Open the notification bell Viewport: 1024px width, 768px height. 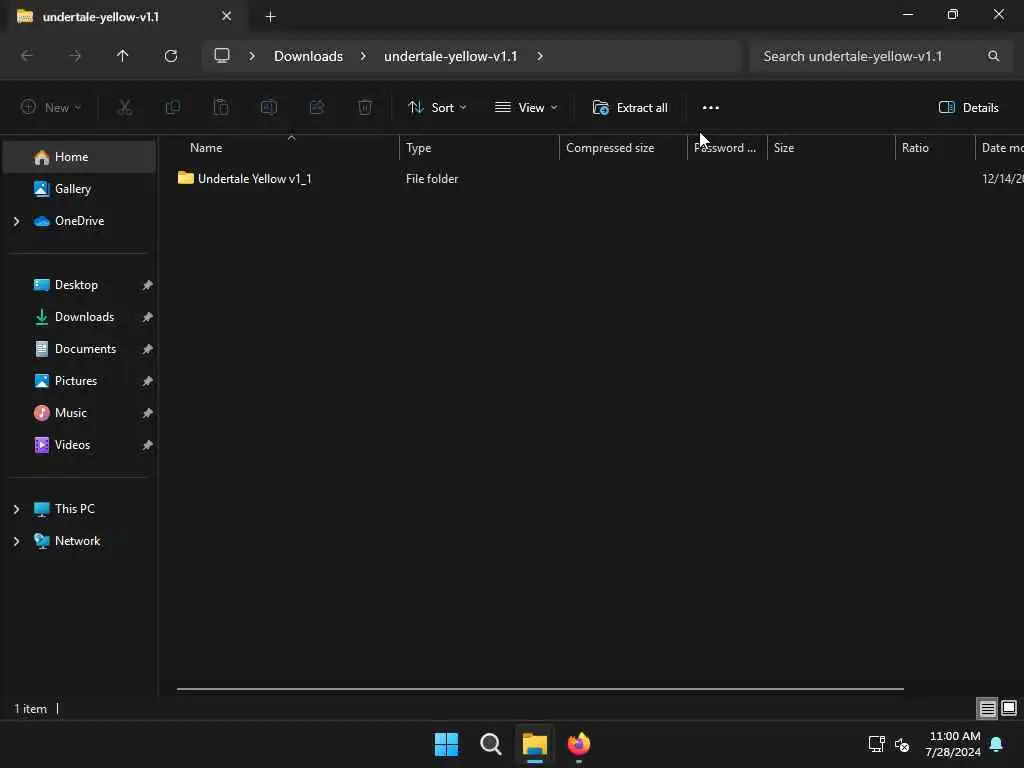(x=997, y=744)
